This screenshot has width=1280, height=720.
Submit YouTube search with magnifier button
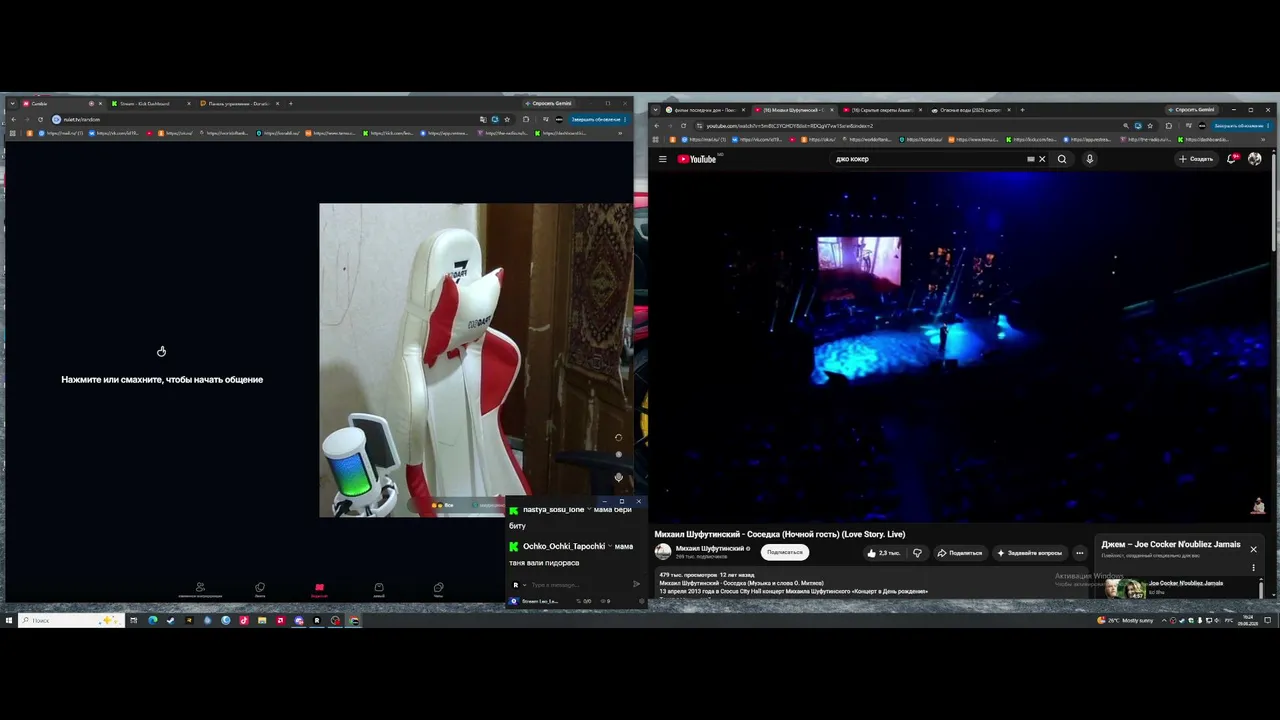(x=1062, y=159)
